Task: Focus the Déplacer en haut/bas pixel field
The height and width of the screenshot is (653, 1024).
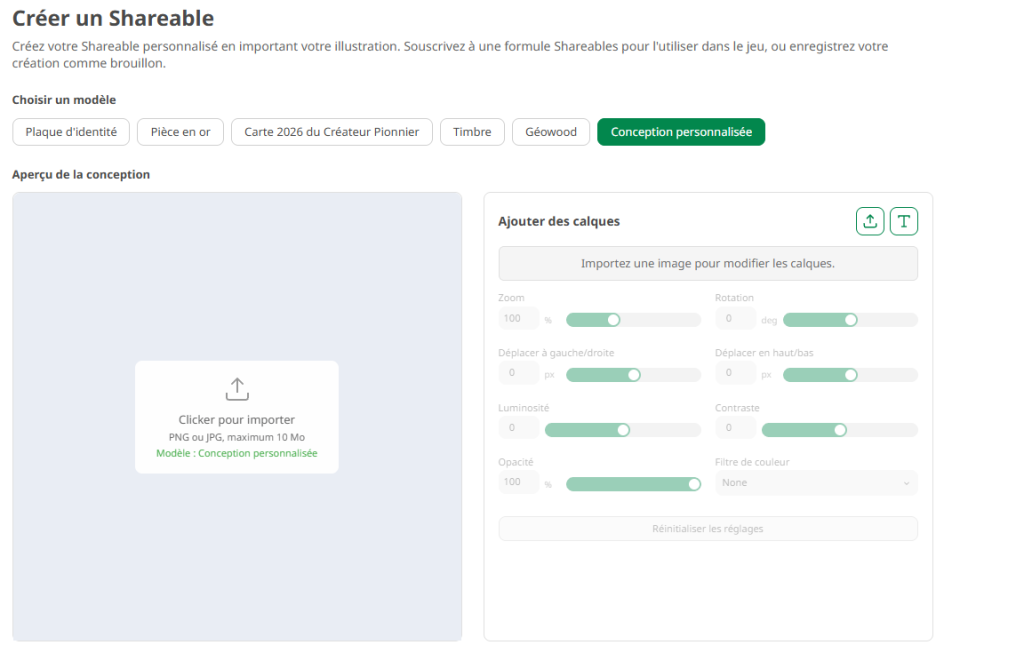Action: point(735,373)
